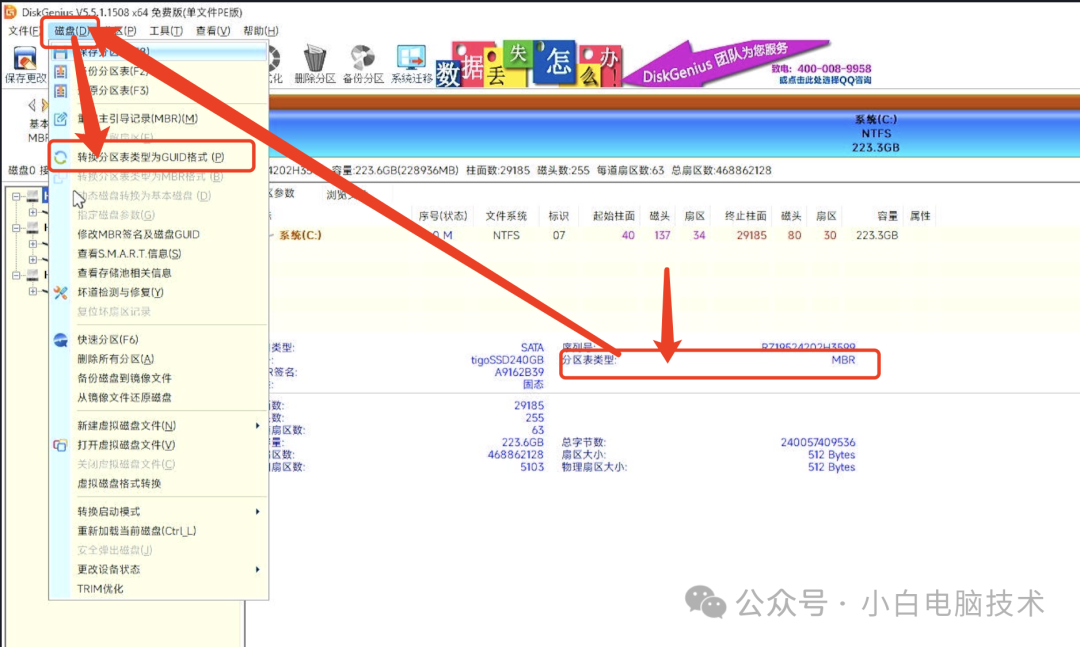The width and height of the screenshot is (1080, 647).
Task: Choose TRIM优化 menu entry
Action: click(100, 589)
